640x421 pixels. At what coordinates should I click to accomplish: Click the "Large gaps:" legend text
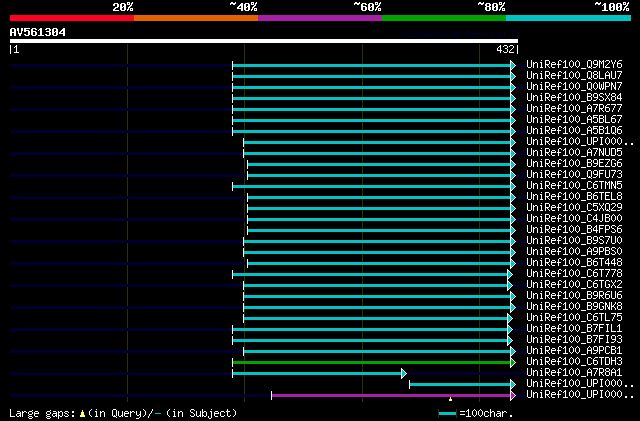pyautogui.click(x=42, y=414)
